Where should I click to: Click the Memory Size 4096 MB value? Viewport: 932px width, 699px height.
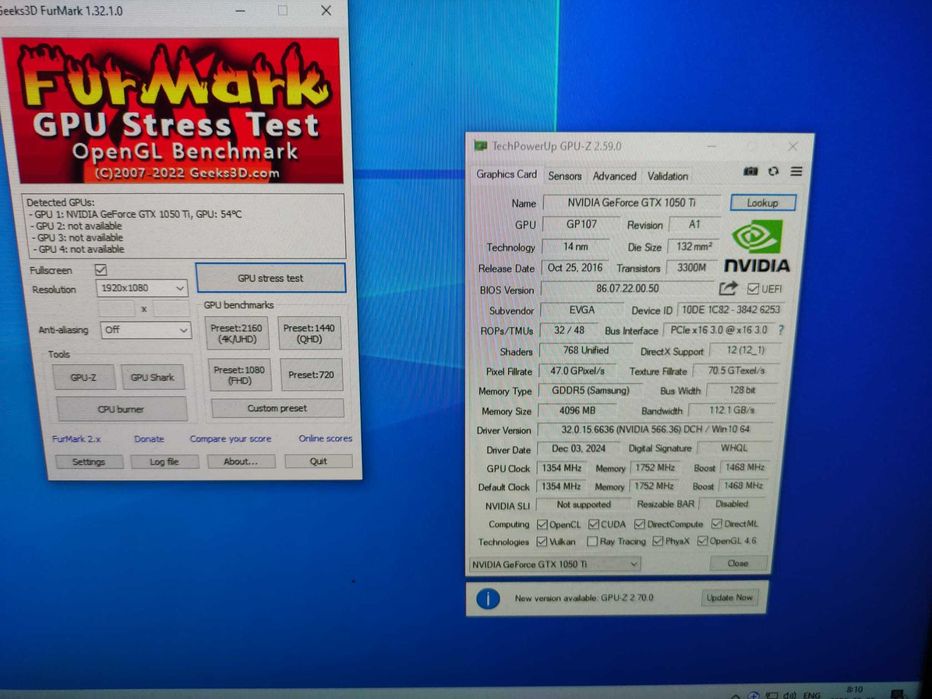tap(577, 411)
